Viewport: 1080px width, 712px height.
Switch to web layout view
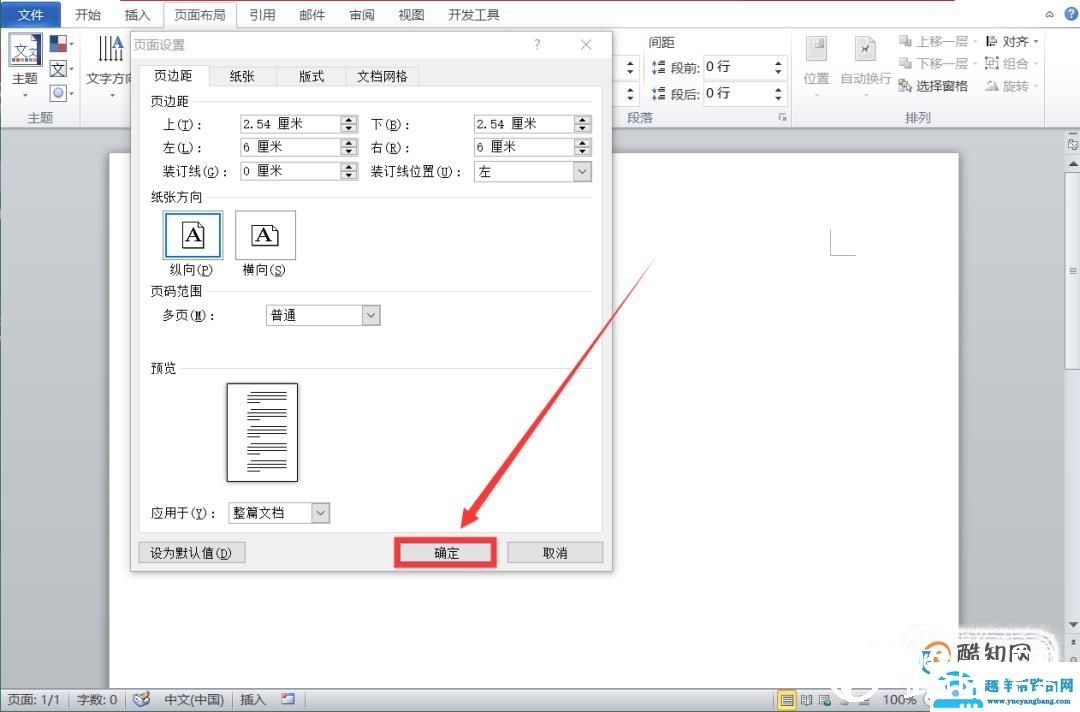coord(824,700)
